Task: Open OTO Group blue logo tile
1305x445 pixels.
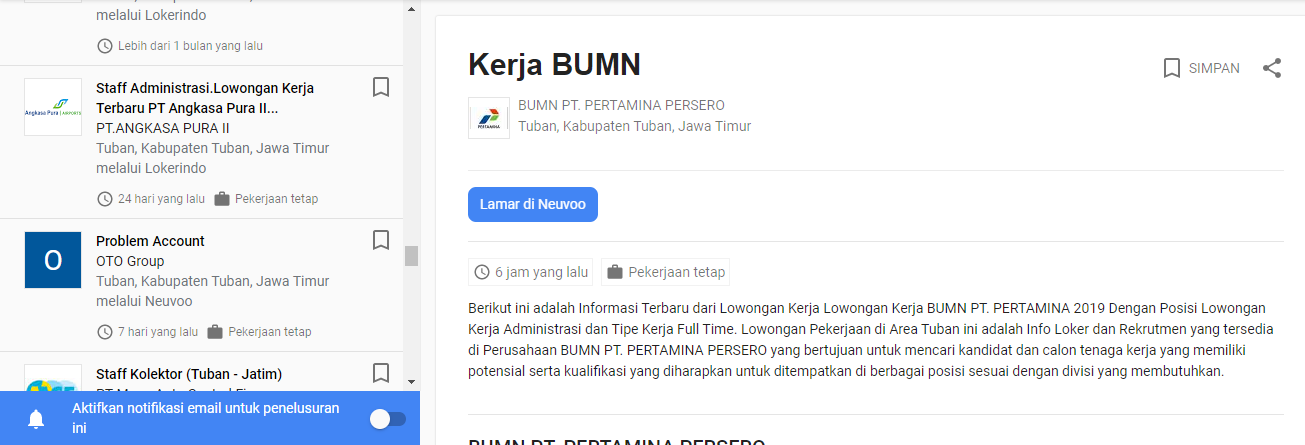Action: (53, 261)
